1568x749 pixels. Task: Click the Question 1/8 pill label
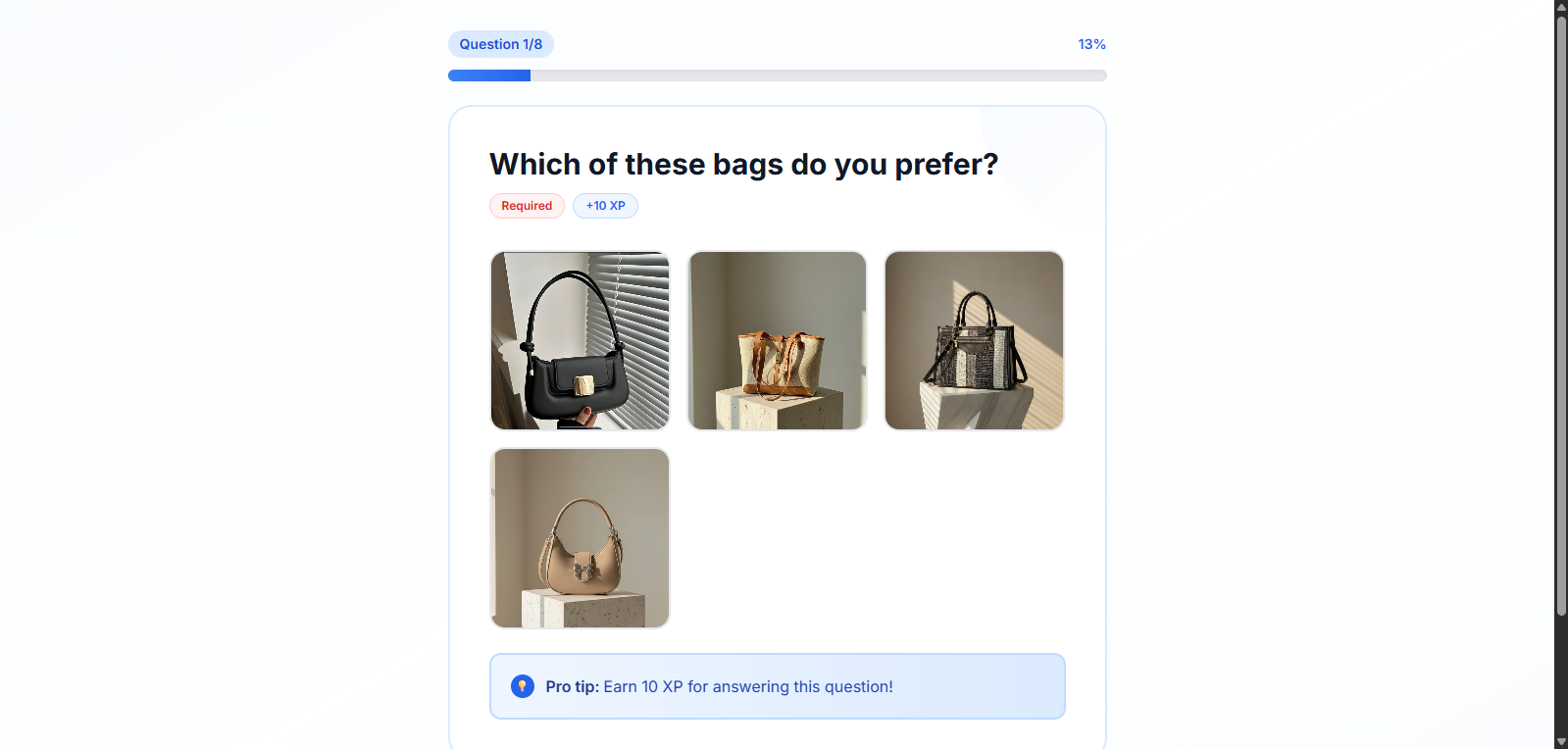[x=501, y=44]
